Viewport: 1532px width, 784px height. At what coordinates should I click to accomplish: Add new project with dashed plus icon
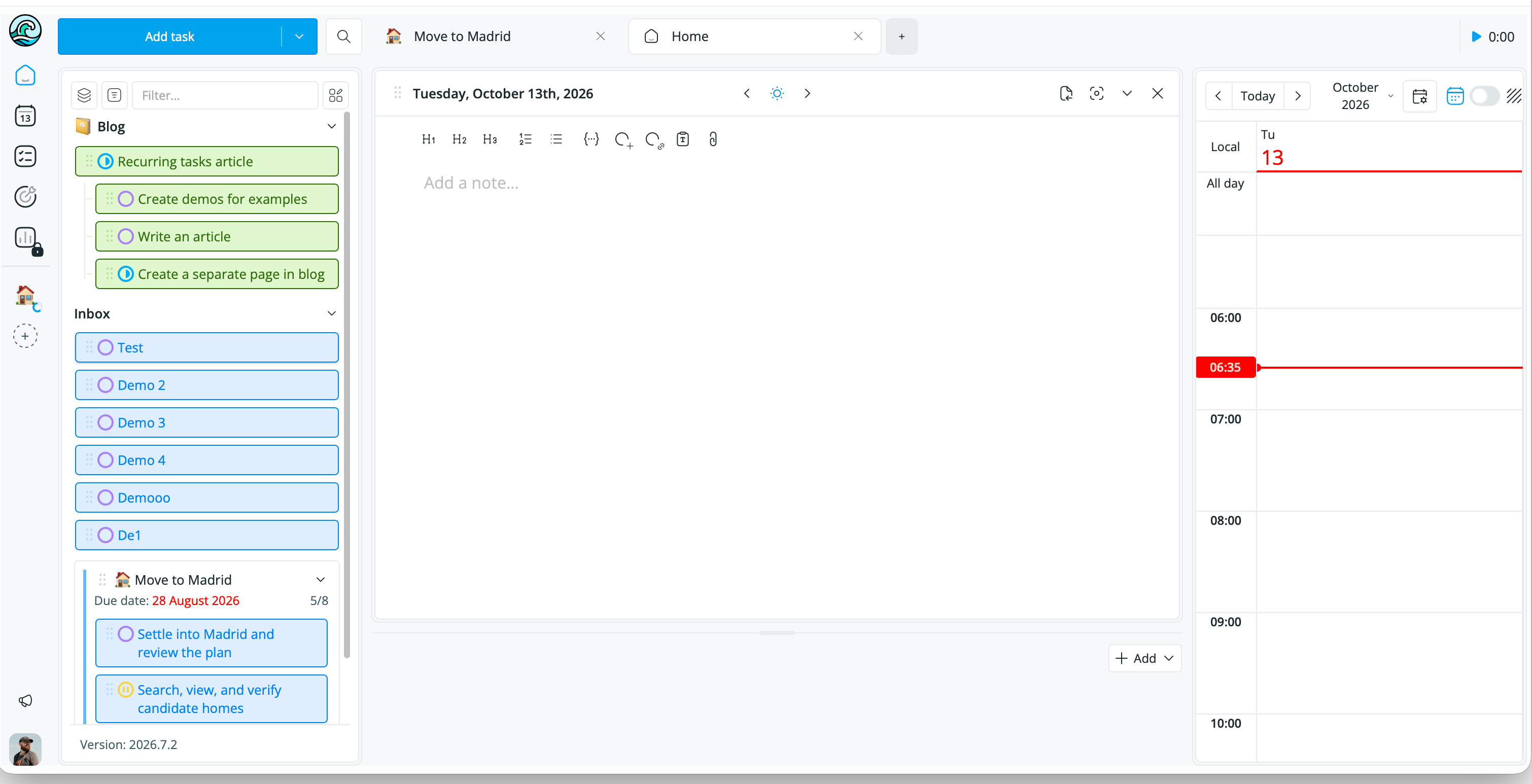25,336
